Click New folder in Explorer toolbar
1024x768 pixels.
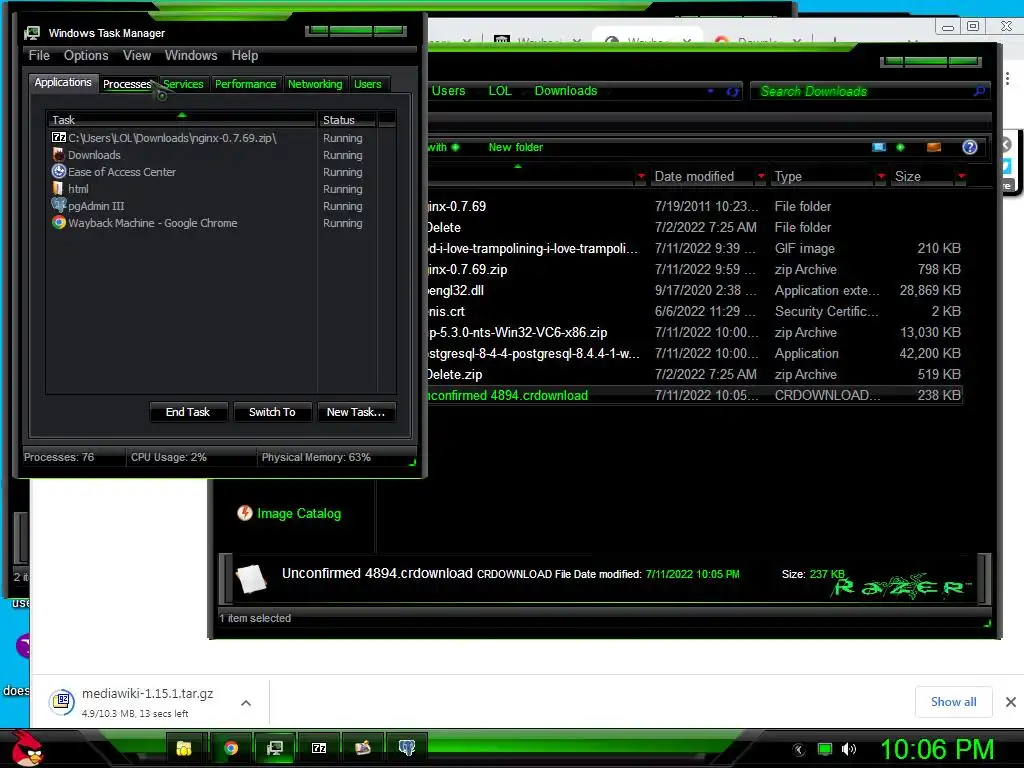515,147
